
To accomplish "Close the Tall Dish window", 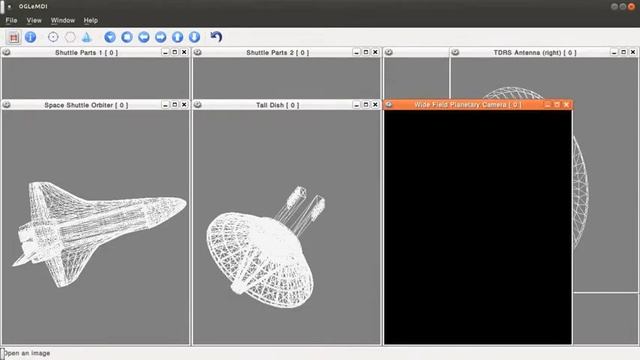I will tap(375, 105).
